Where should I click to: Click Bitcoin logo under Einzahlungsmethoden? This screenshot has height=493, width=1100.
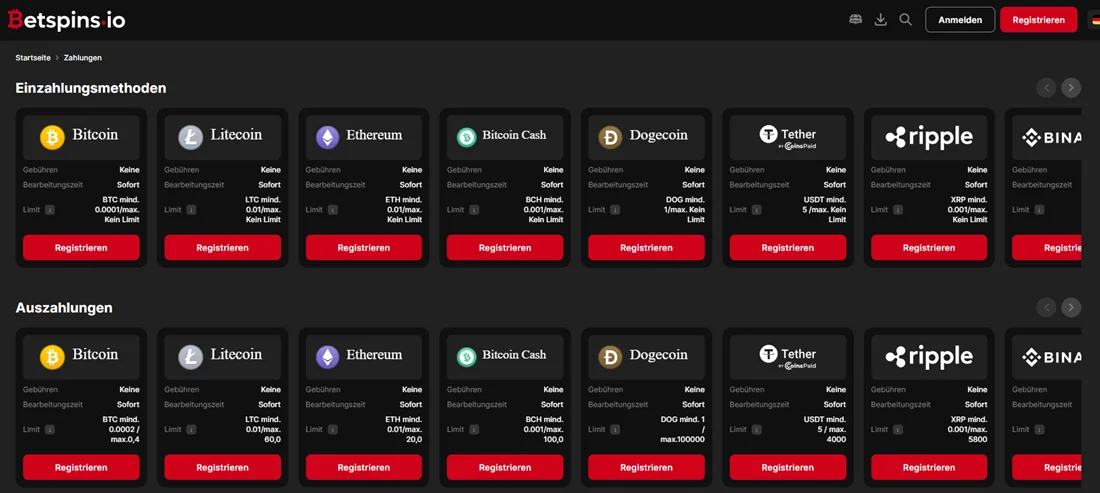pos(81,137)
